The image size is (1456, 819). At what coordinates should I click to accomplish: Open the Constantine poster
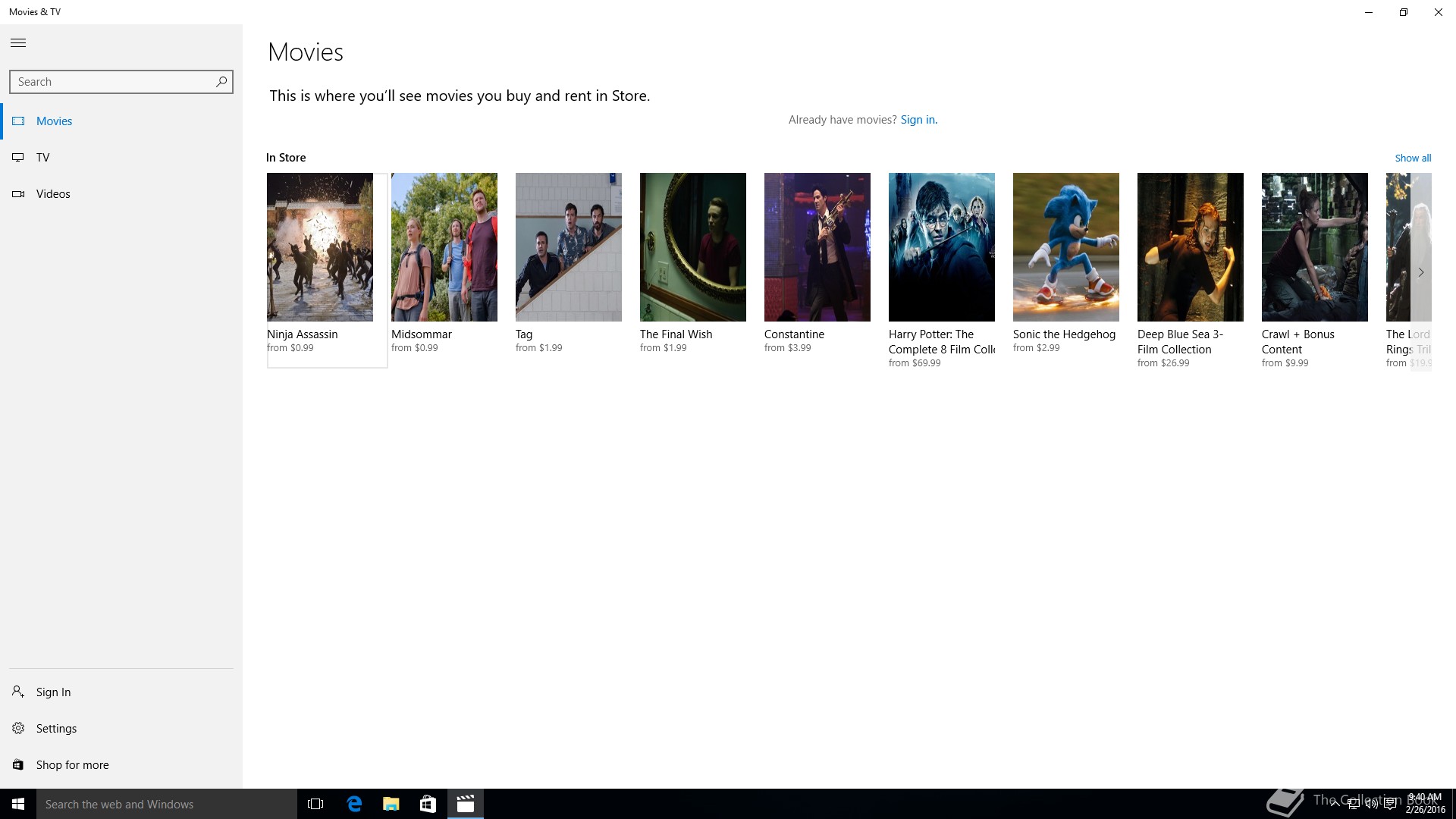click(x=817, y=247)
